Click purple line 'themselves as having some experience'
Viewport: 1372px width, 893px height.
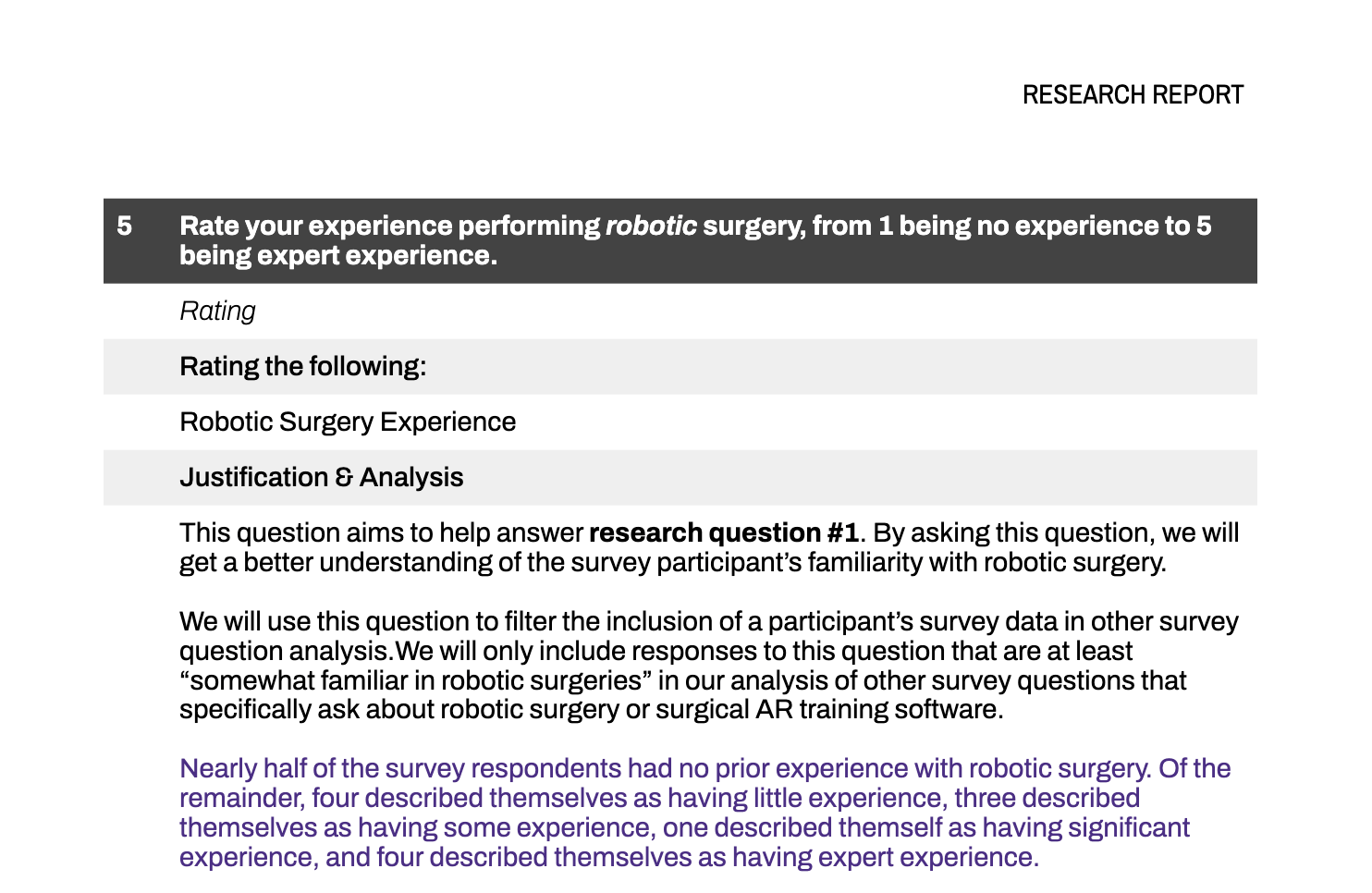(683, 827)
